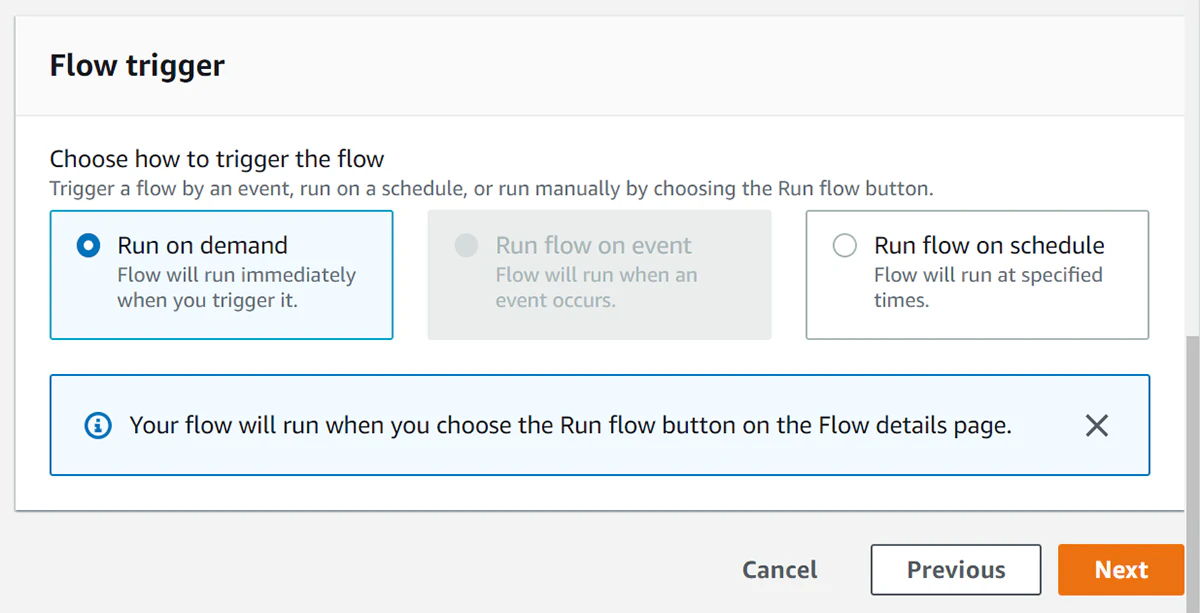Click the Flow trigger heading
This screenshot has width=1200, height=613.
point(136,64)
